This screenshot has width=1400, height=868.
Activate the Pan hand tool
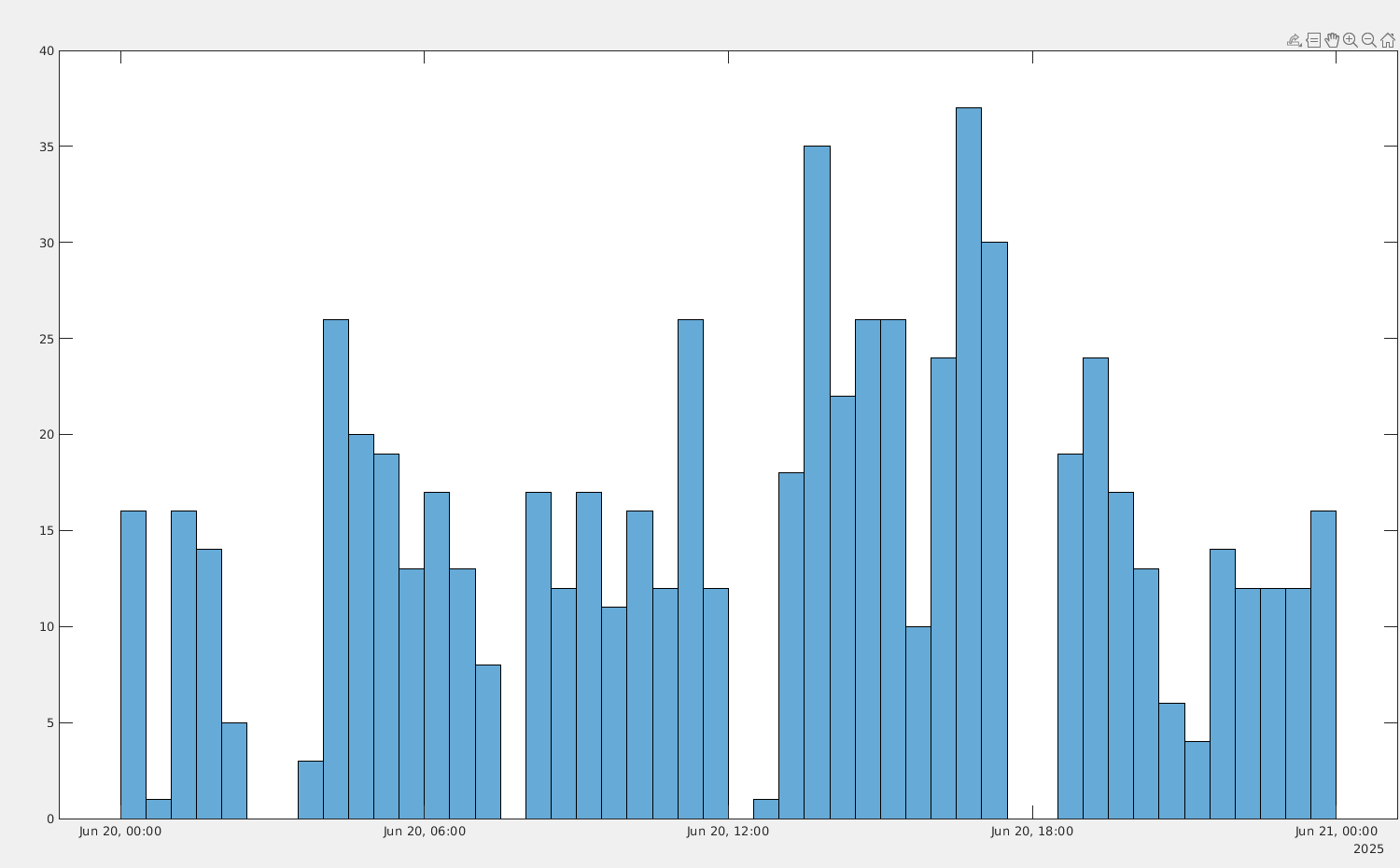pyautogui.click(x=1332, y=40)
